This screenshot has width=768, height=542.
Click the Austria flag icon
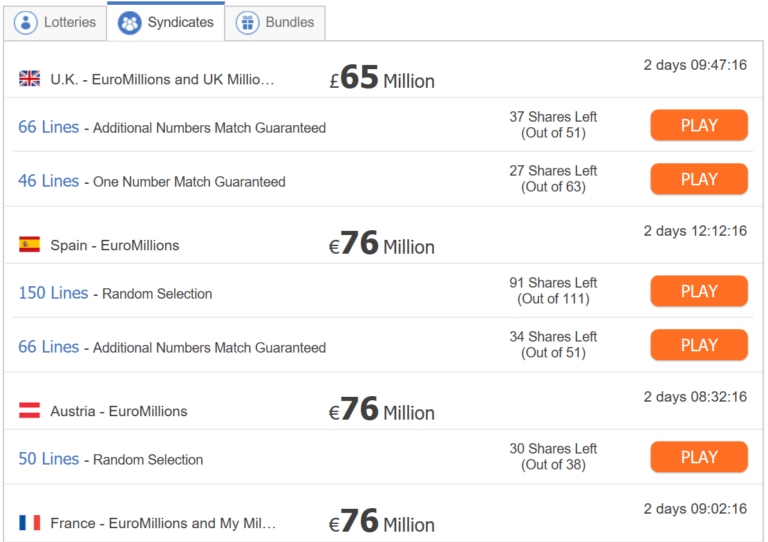tap(29, 410)
